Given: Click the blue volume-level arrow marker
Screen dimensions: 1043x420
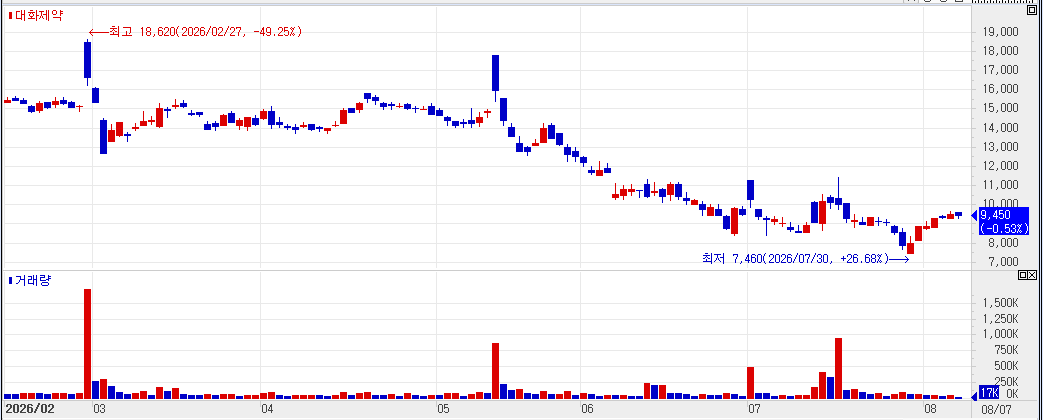Looking at the screenshot, I should [x=974, y=397].
